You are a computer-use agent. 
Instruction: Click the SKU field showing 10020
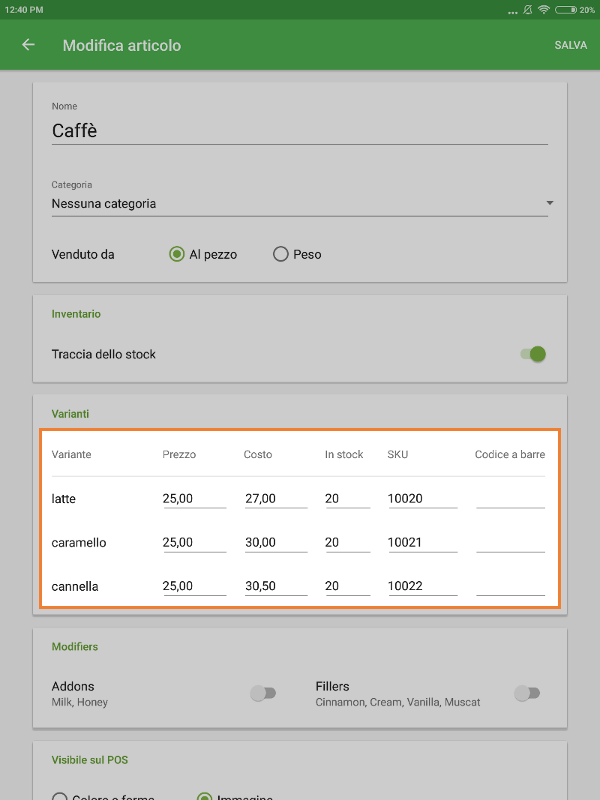tap(422, 498)
